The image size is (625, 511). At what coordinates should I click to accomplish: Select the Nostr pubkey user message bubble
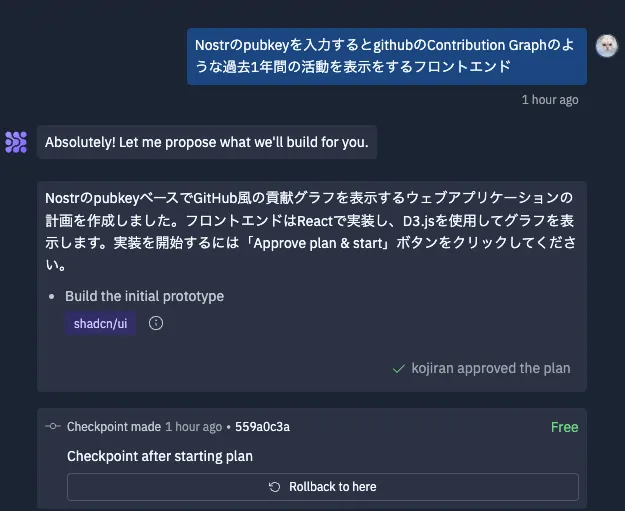(386, 56)
